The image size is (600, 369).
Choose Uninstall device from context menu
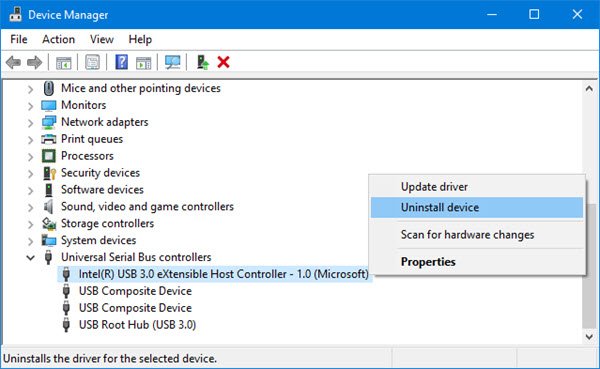click(x=477, y=207)
